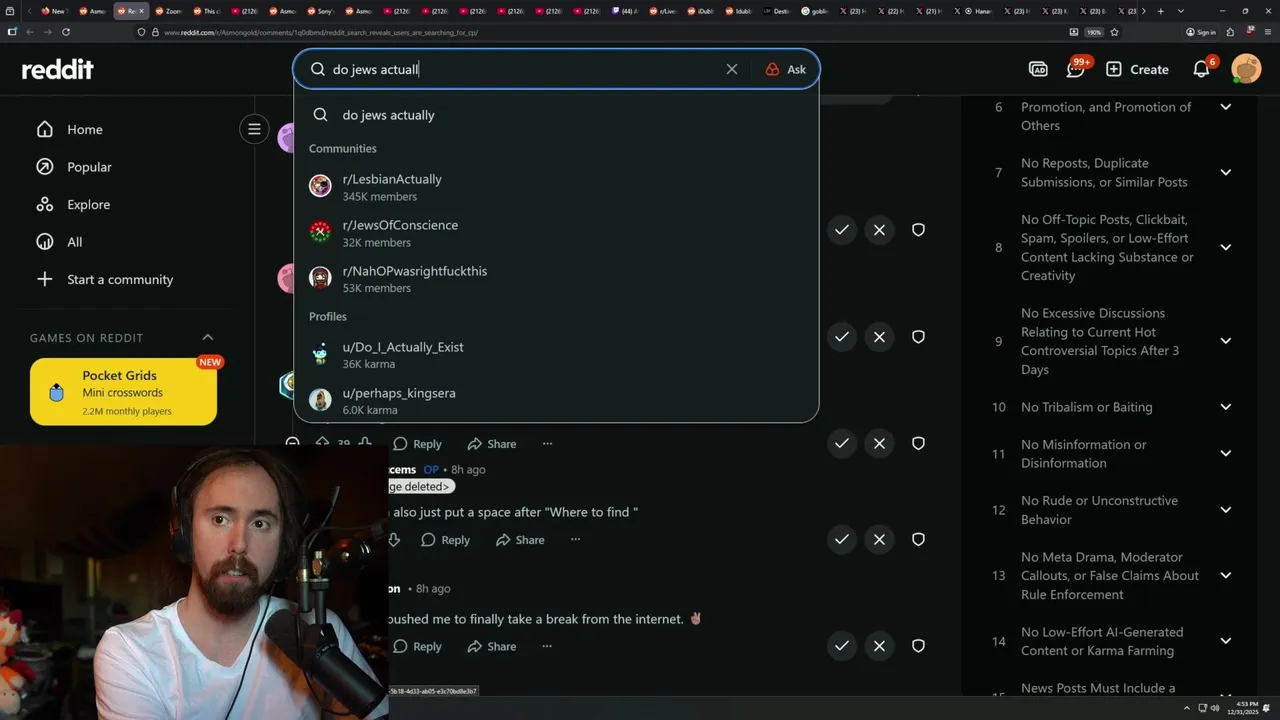Click the reddit.com address bar URL

320,32
